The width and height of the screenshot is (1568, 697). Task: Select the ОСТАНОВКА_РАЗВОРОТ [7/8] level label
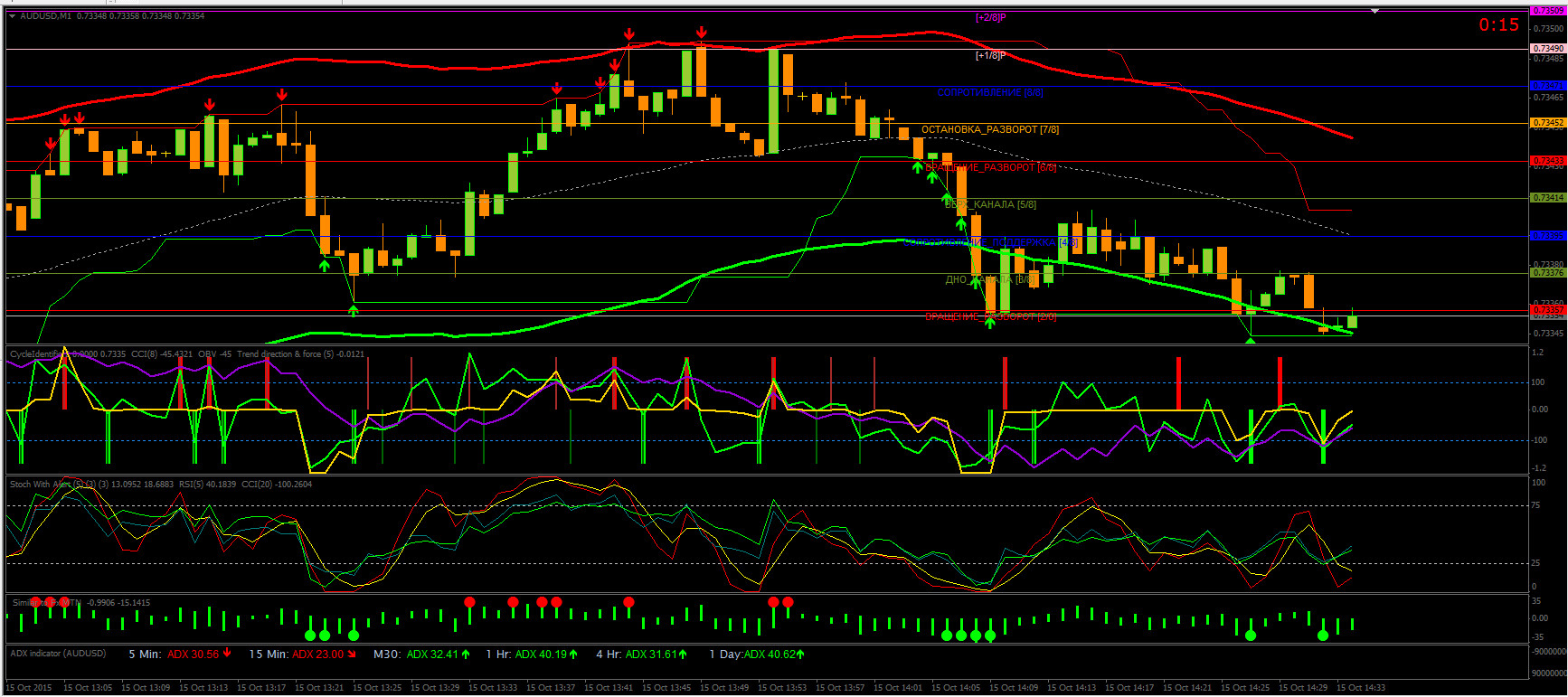[x=990, y=130]
